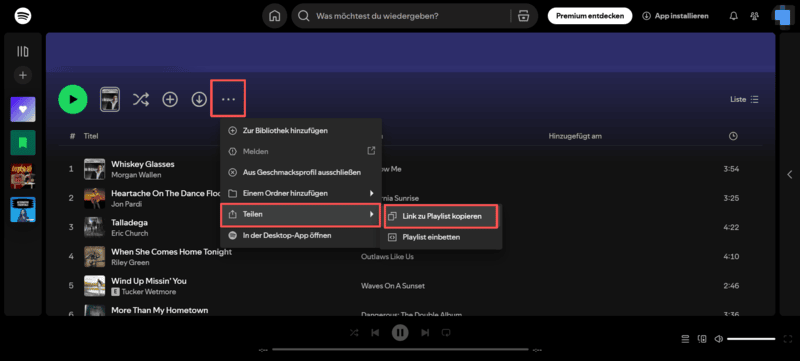The image size is (800, 361).
Task: Open user profile avatar
Action: click(x=782, y=16)
